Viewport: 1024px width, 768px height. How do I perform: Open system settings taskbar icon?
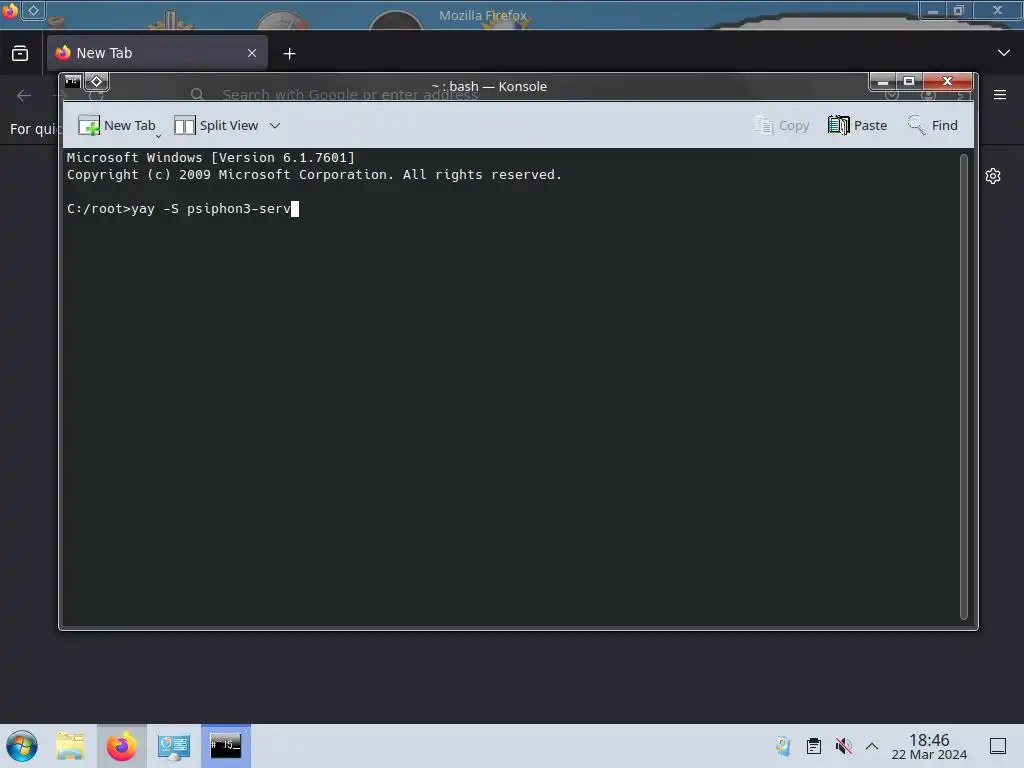174,746
